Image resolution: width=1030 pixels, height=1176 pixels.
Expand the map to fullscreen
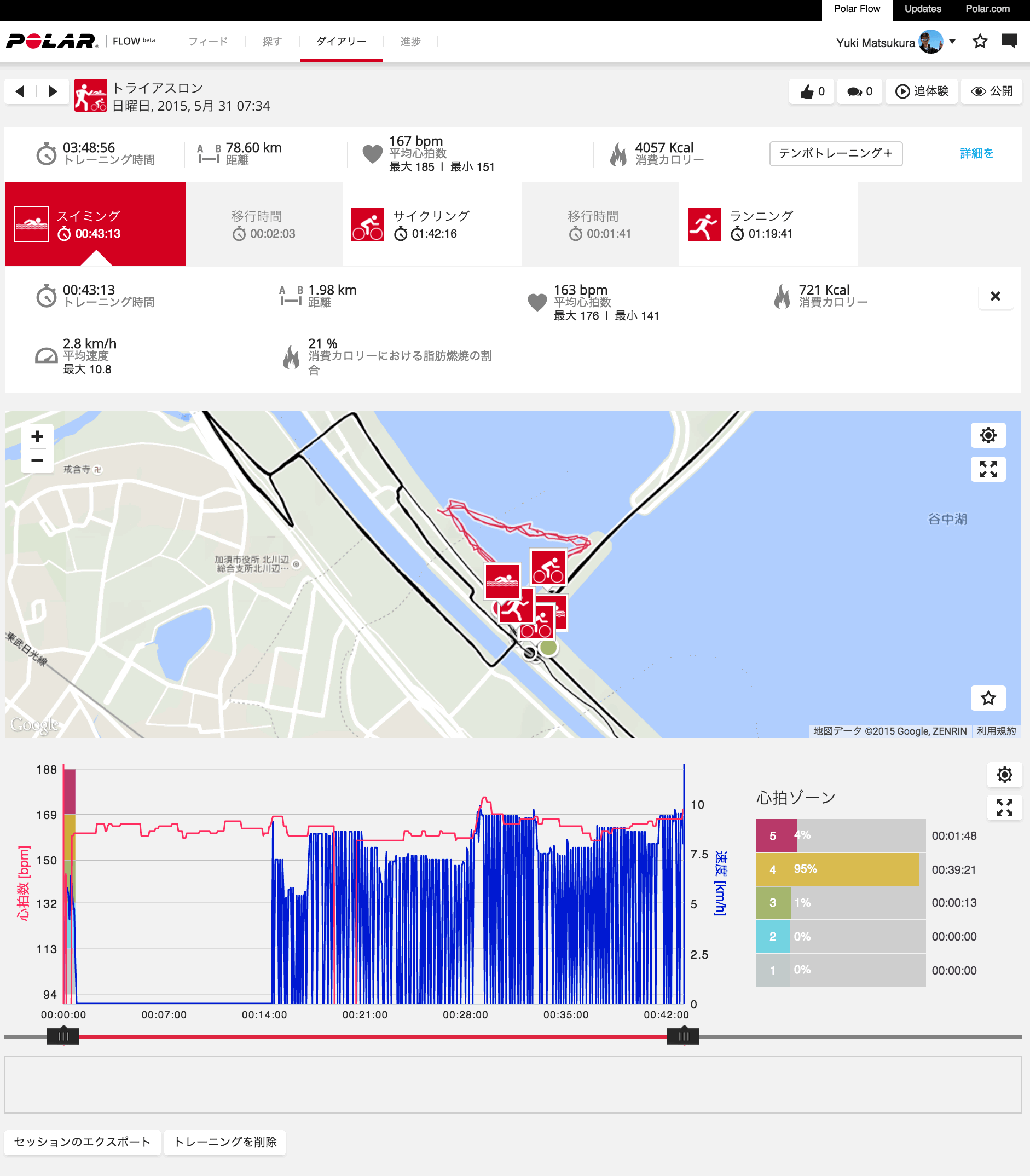click(x=987, y=469)
